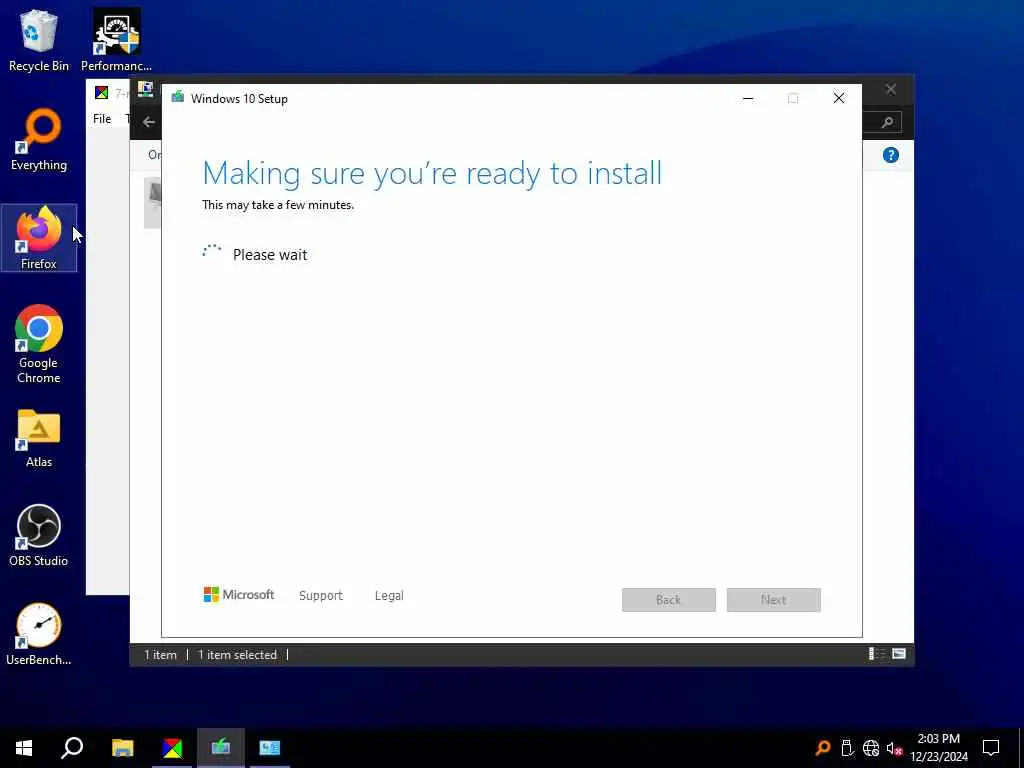Switch Explorer to details view icon
Image resolution: width=1024 pixels, height=768 pixels.
[x=876, y=654]
